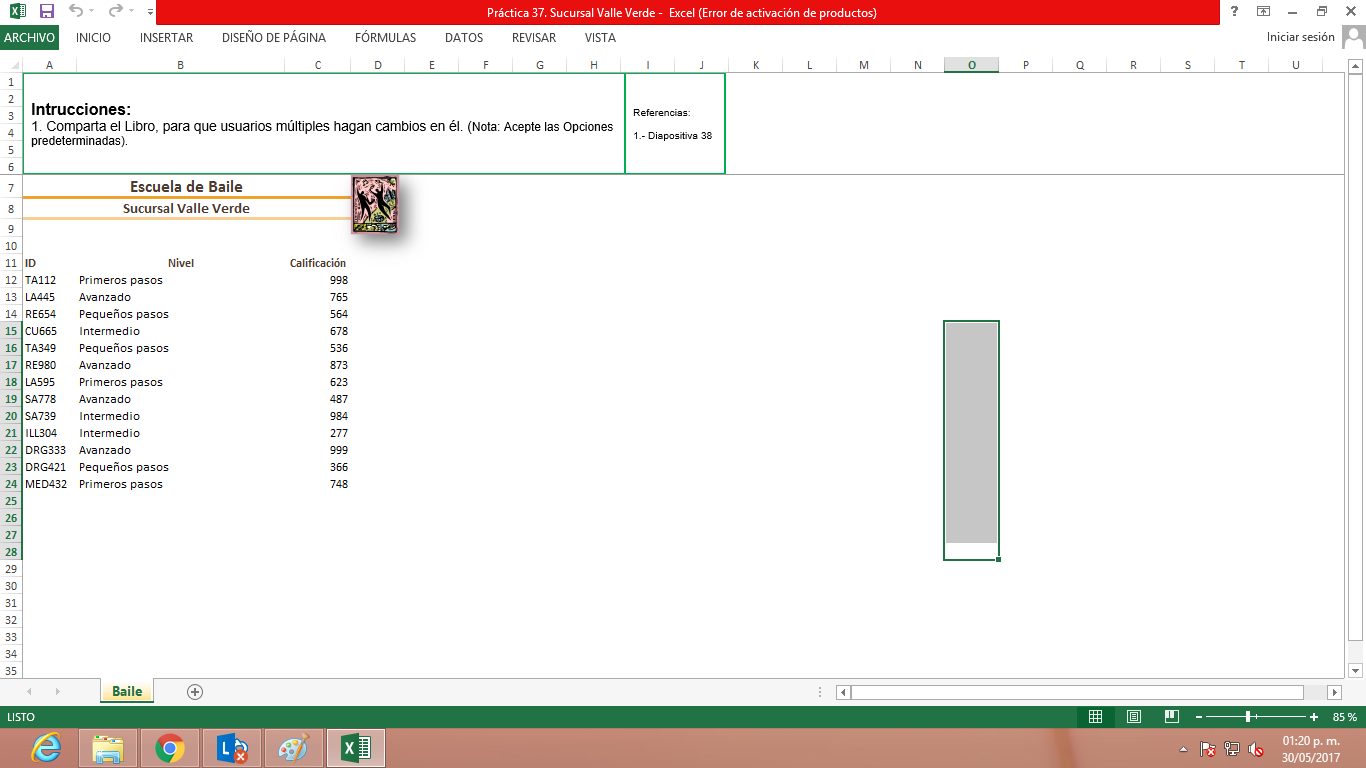The width and height of the screenshot is (1366, 768).
Task: Select the Baile sheet tab
Action: (x=127, y=691)
